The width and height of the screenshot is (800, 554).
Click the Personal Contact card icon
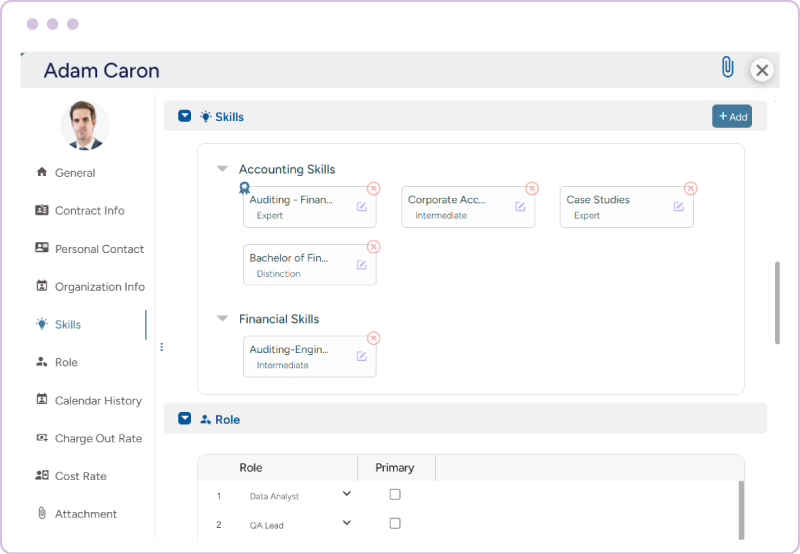[x=42, y=247]
